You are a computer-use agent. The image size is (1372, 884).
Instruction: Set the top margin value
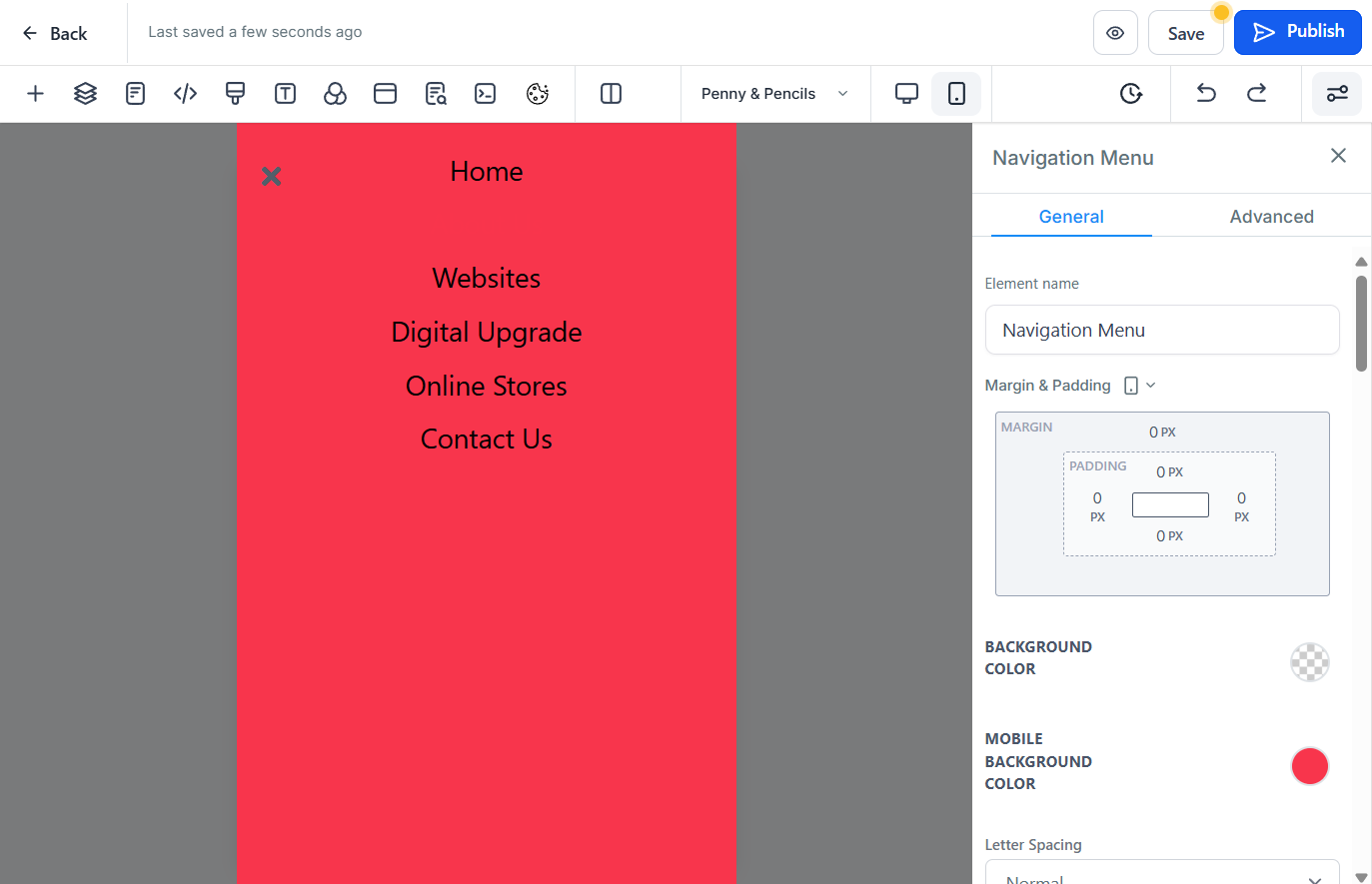click(x=1162, y=433)
